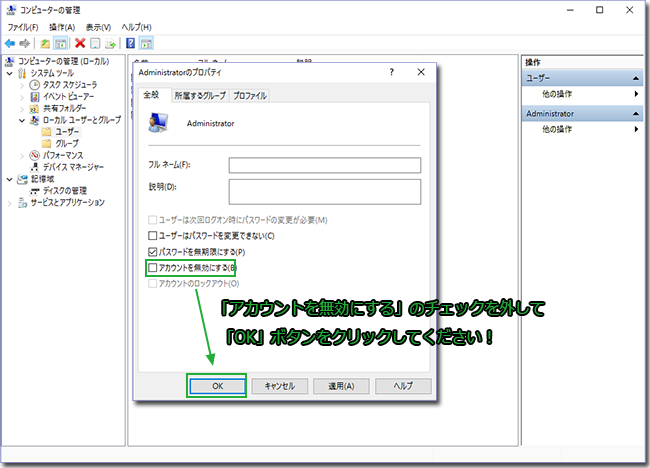Open 他の操作 submenu under Administrator
This screenshot has height=468, width=650.
point(582,129)
